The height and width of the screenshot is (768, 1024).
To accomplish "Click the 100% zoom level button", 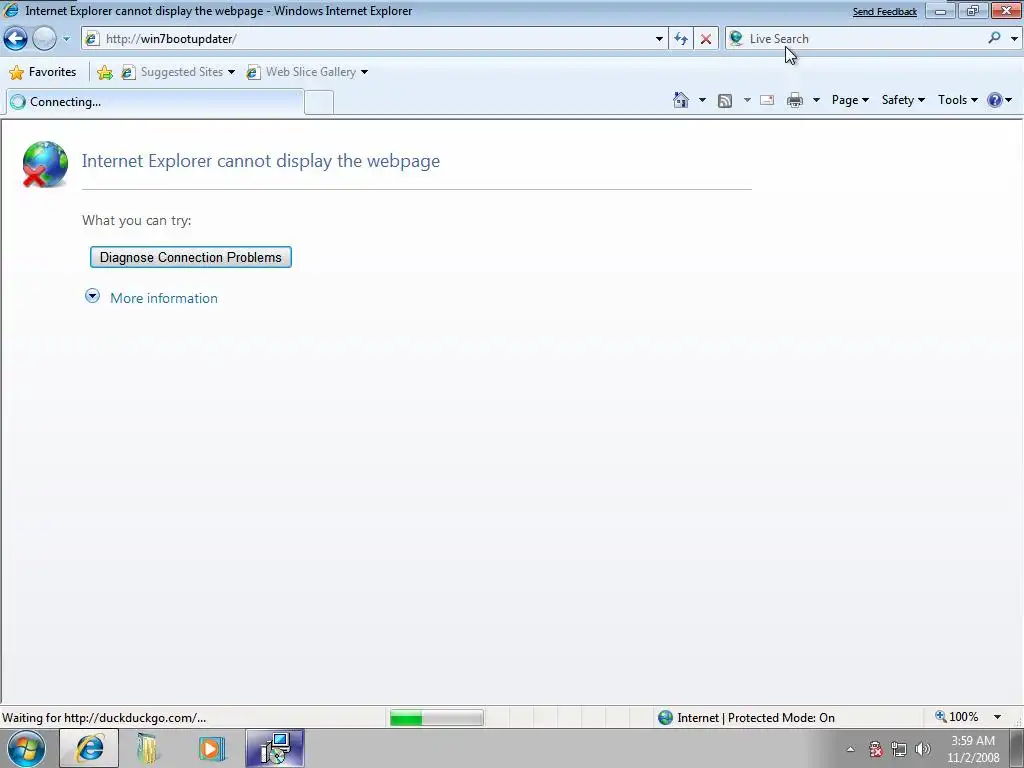I will [x=957, y=717].
